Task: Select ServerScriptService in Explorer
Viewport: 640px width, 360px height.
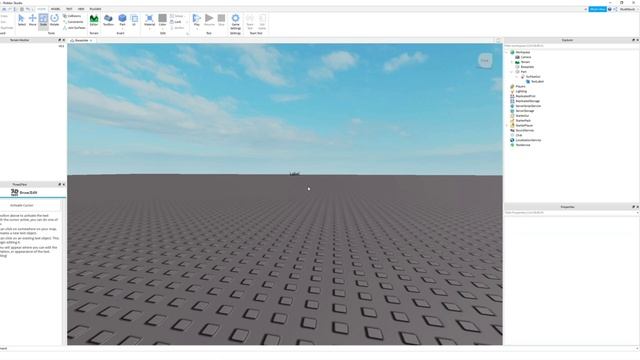Action: click(x=528, y=106)
